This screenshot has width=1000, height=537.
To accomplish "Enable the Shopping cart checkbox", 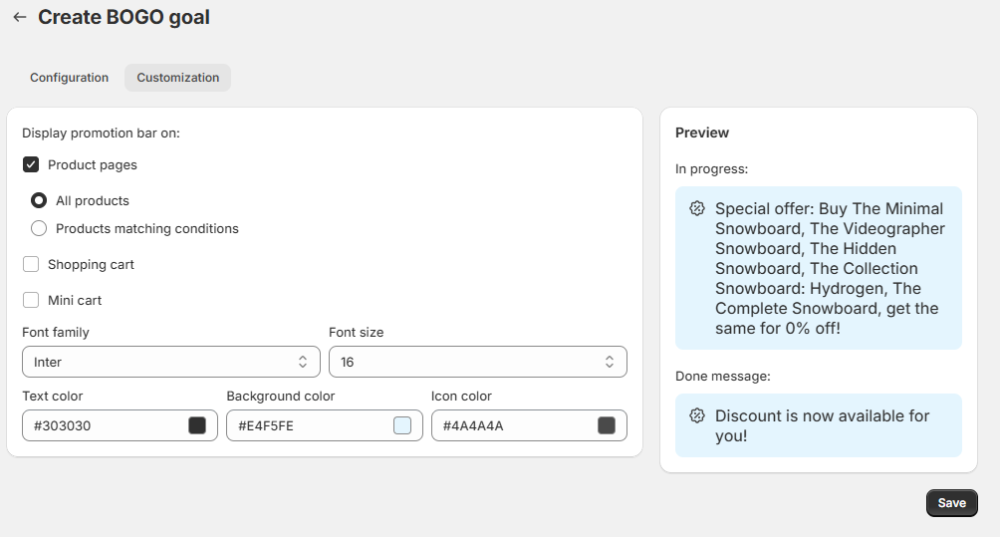I will (31, 265).
